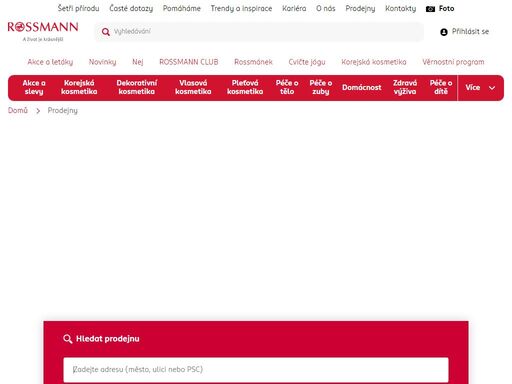Click the camera Foto icon
This screenshot has height=384, width=512.
(430, 9)
